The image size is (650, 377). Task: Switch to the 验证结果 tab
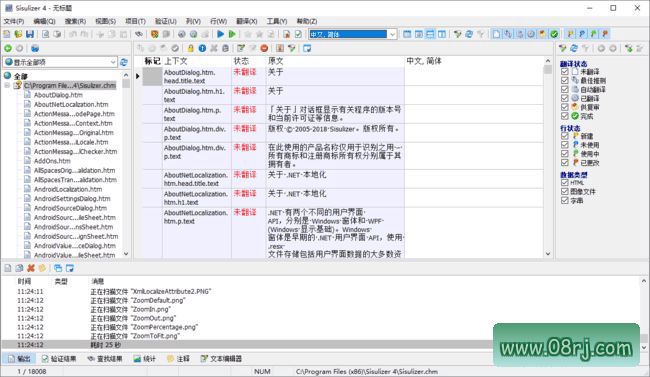59,359
